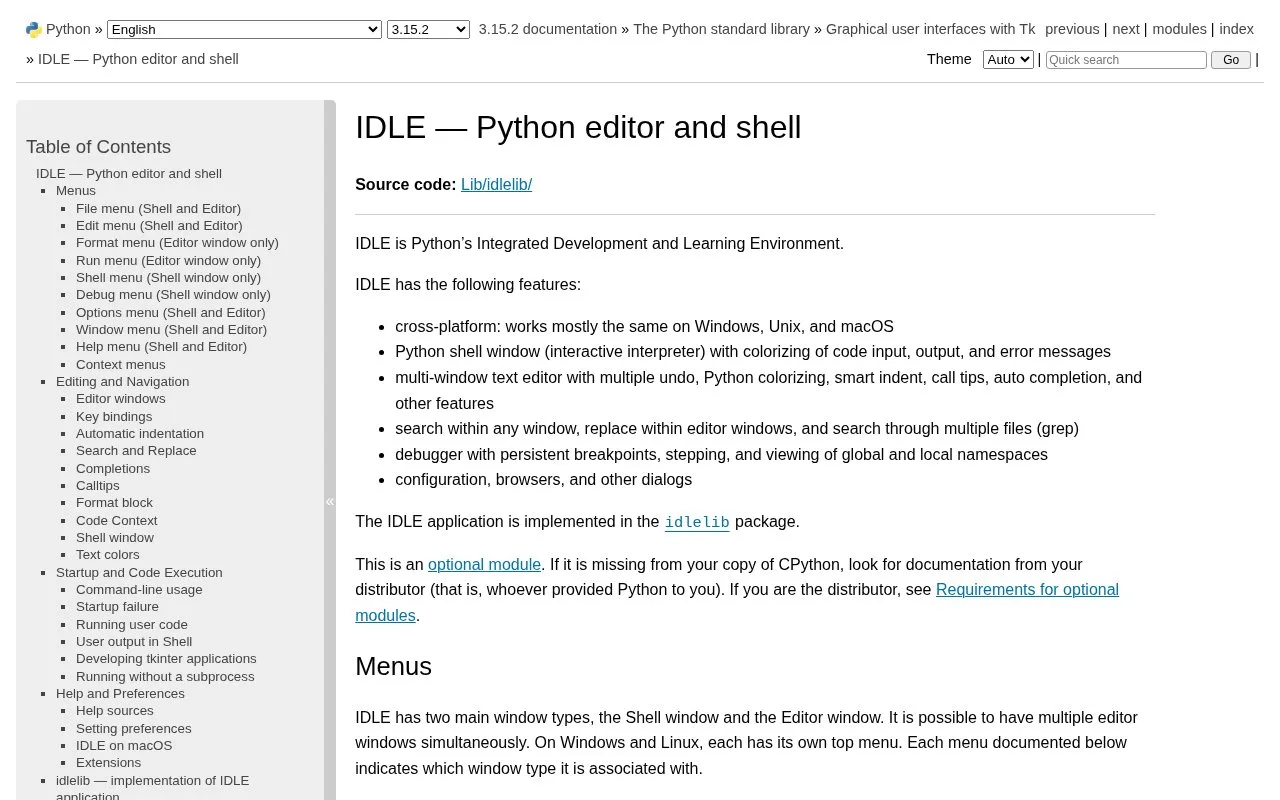Open IDLE on macOS sidebar entry

tap(124, 745)
